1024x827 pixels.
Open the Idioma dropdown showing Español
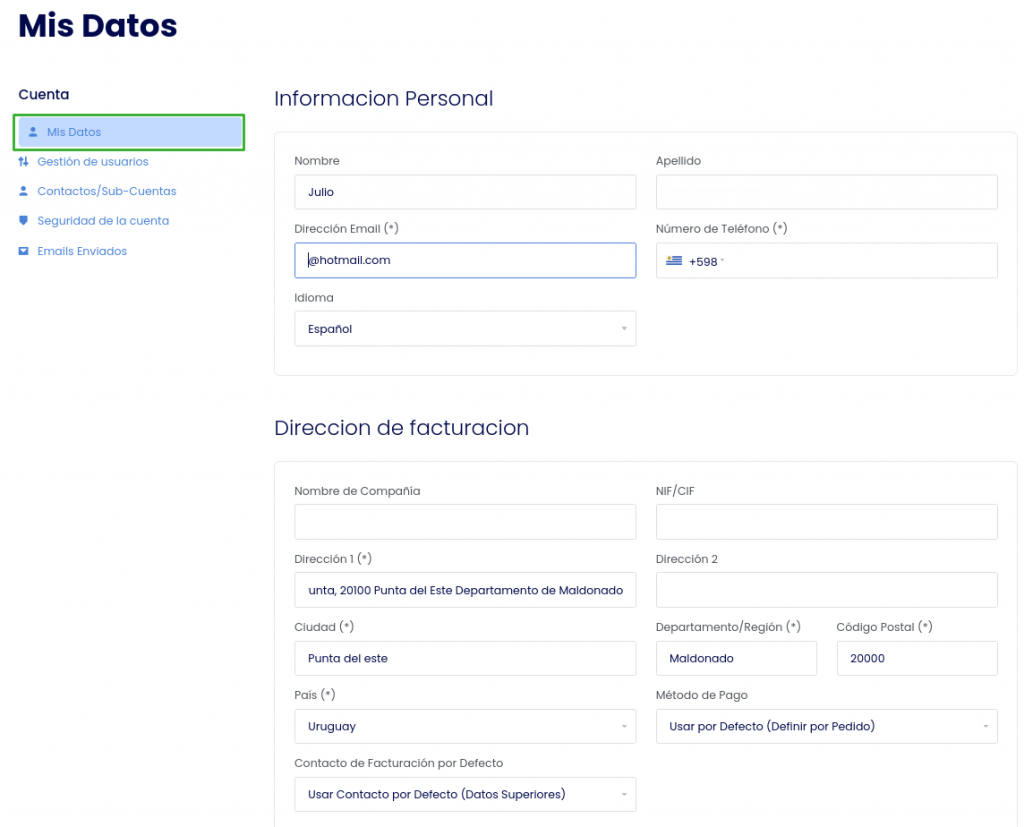coord(465,329)
